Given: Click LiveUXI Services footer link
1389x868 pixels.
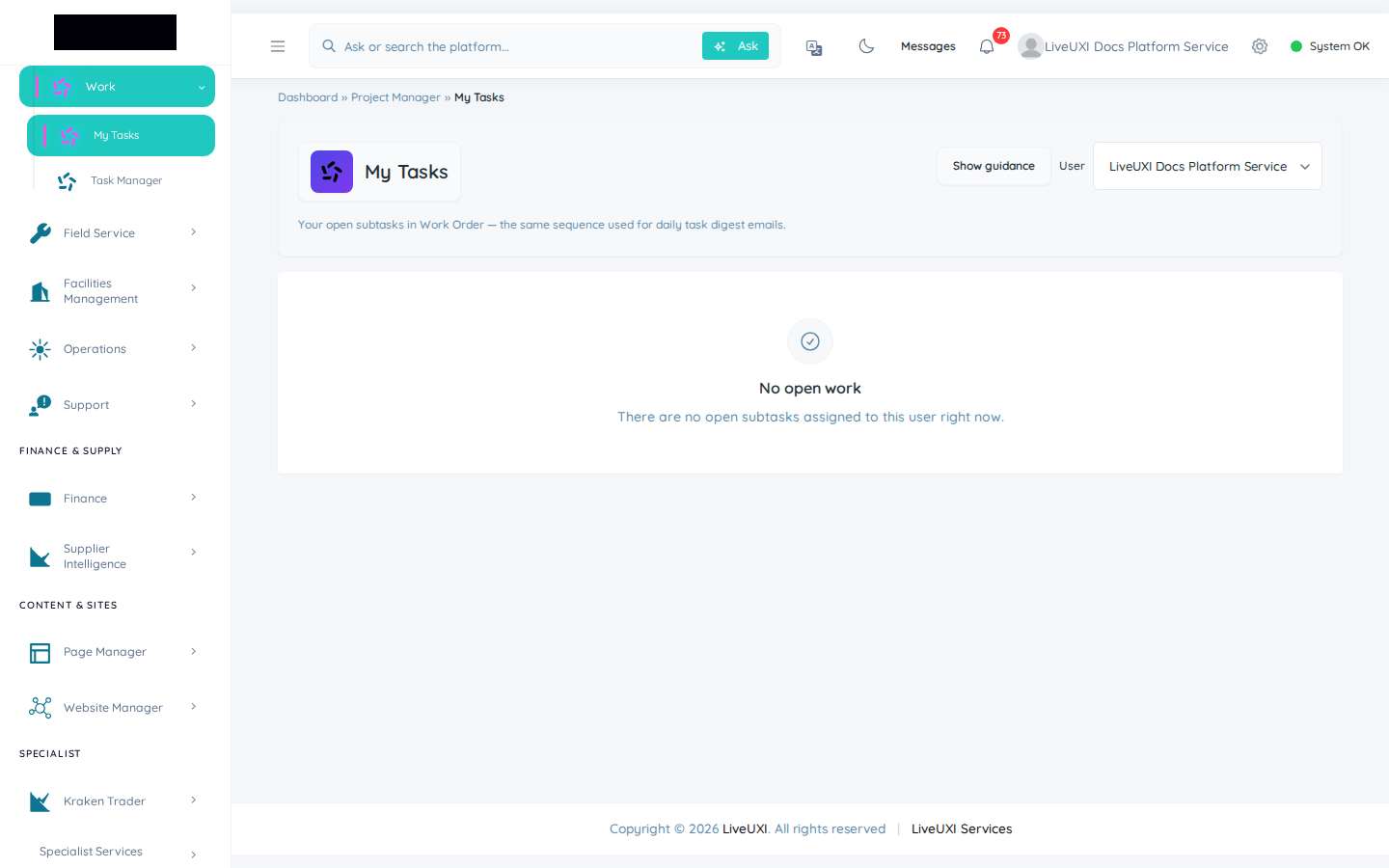Looking at the screenshot, I should click(x=962, y=829).
